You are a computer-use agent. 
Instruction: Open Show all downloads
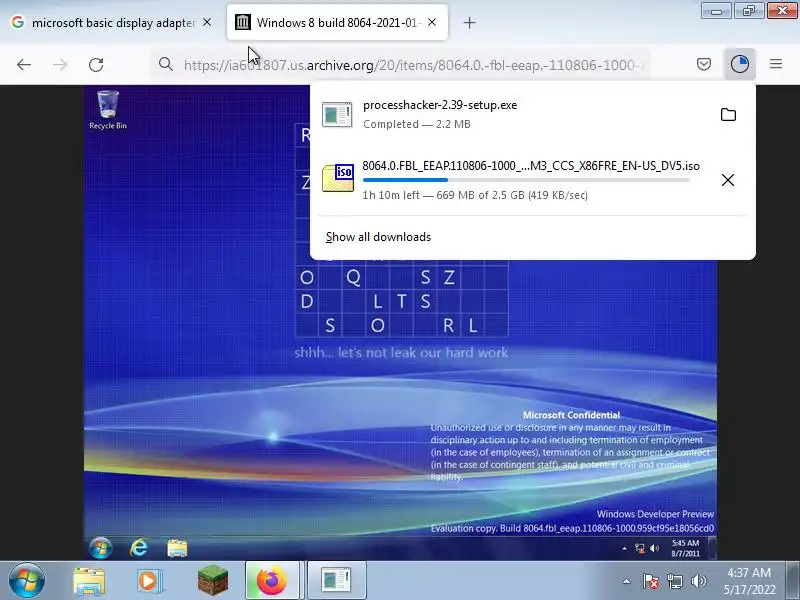378,237
